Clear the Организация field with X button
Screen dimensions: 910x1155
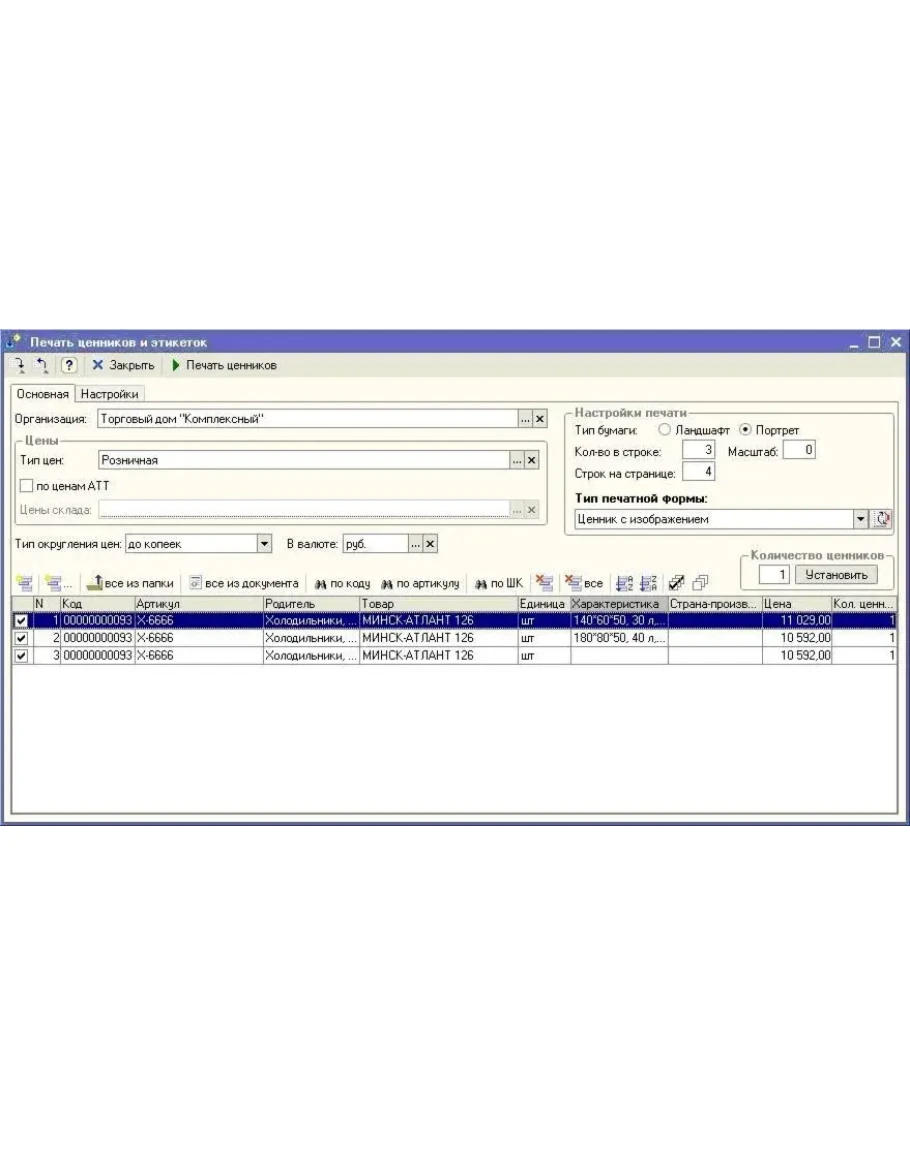(x=539, y=420)
